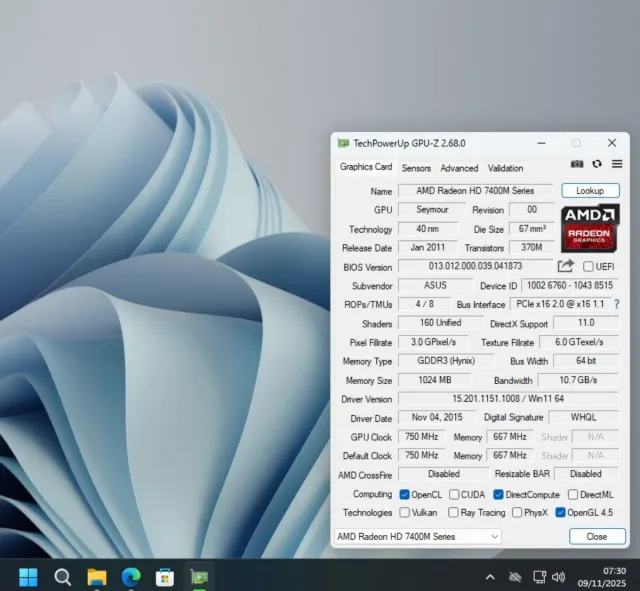
Task: Minimize the GPU-Z window
Action: pos(542,143)
